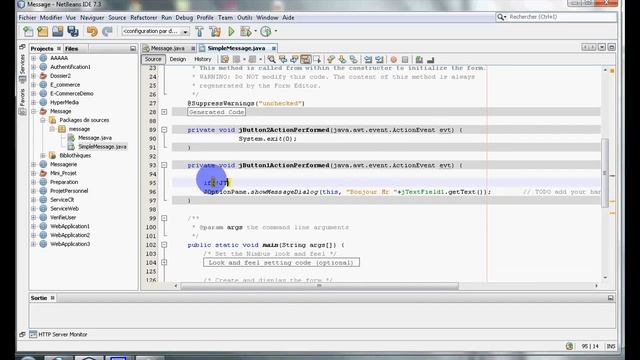
Task: Click the Find Previous Occurrence icon
Action: tap(283, 60)
